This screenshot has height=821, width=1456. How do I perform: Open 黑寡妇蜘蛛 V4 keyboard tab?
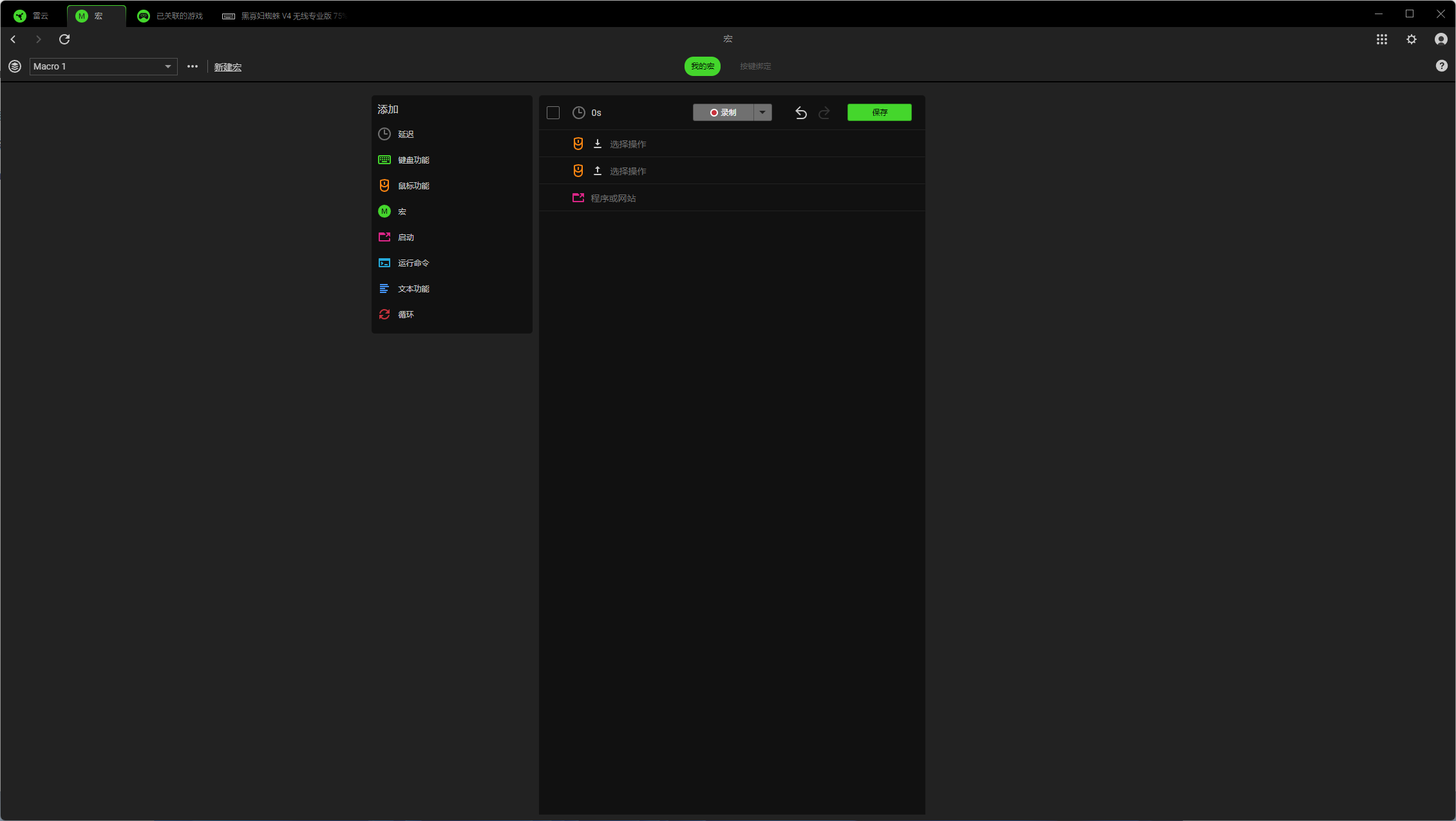coord(285,16)
